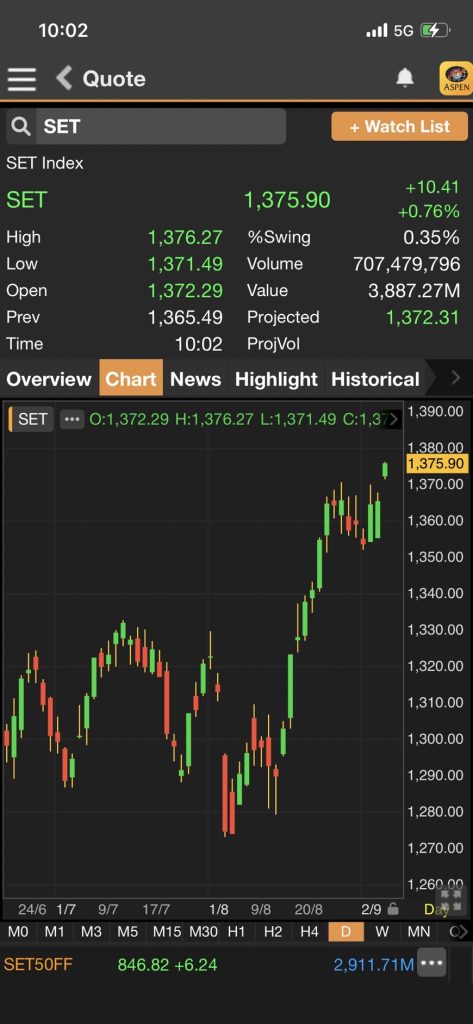Toggle the chart lock icon
Screen dimensions: 473x1024
click(x=393, y=908)
